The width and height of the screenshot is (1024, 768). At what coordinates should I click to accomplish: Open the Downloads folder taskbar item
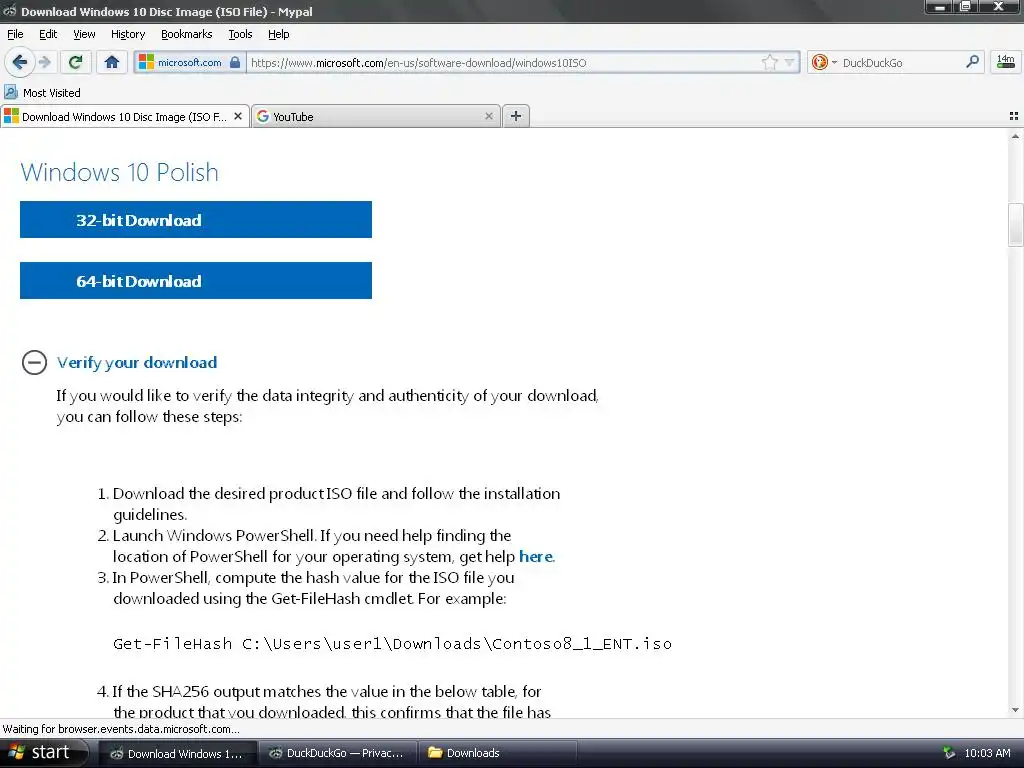(496, 754)
